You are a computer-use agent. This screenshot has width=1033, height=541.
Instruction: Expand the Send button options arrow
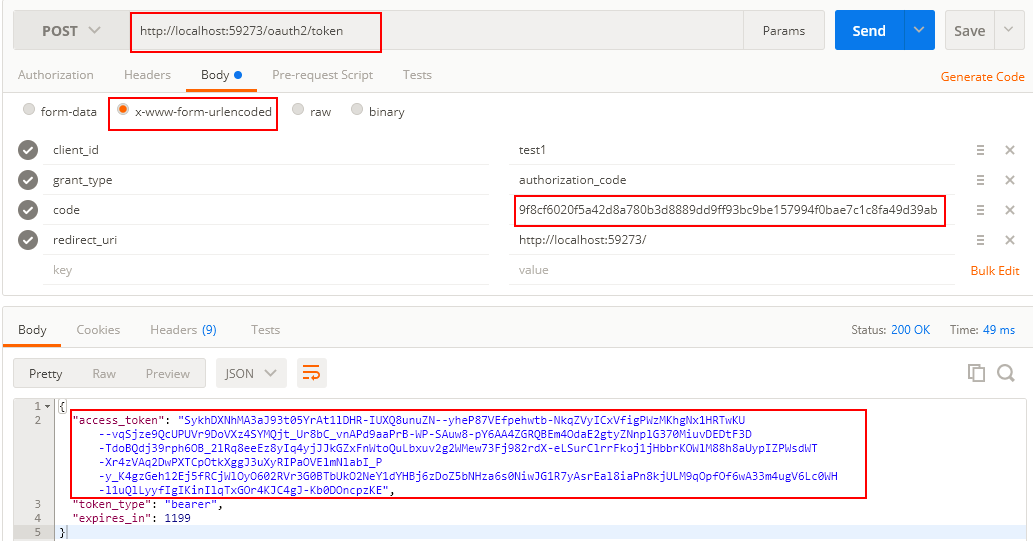919,30
